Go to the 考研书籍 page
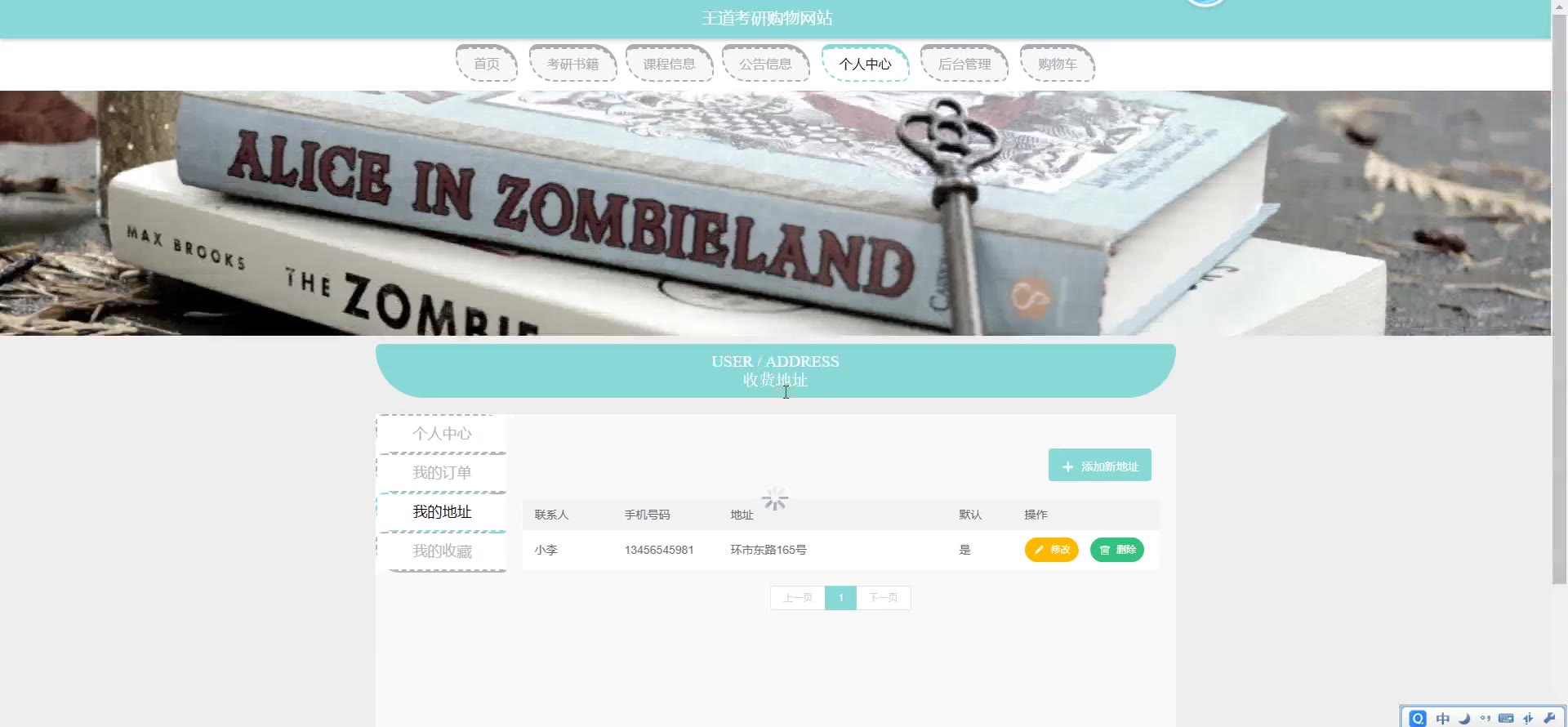Viewport: 1568px width, 727px height. point(572,64)
